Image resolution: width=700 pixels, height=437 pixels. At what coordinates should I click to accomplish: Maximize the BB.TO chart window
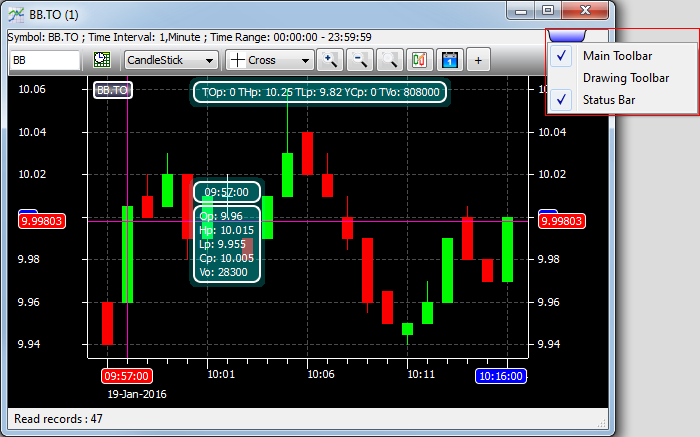tap(548, 10)
